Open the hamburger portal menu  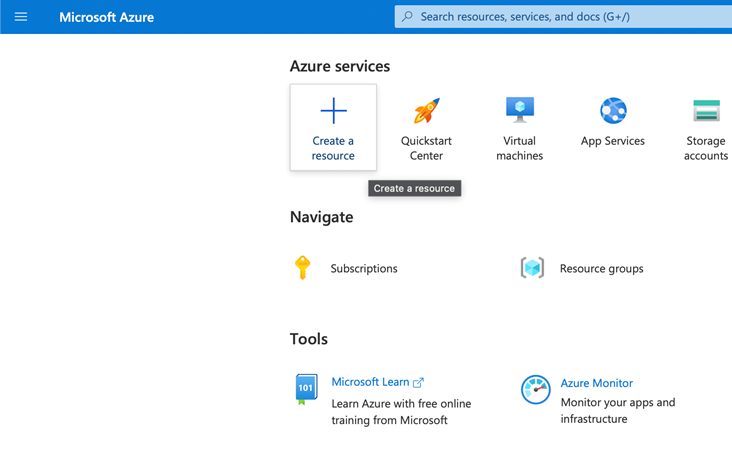[21, 17]
